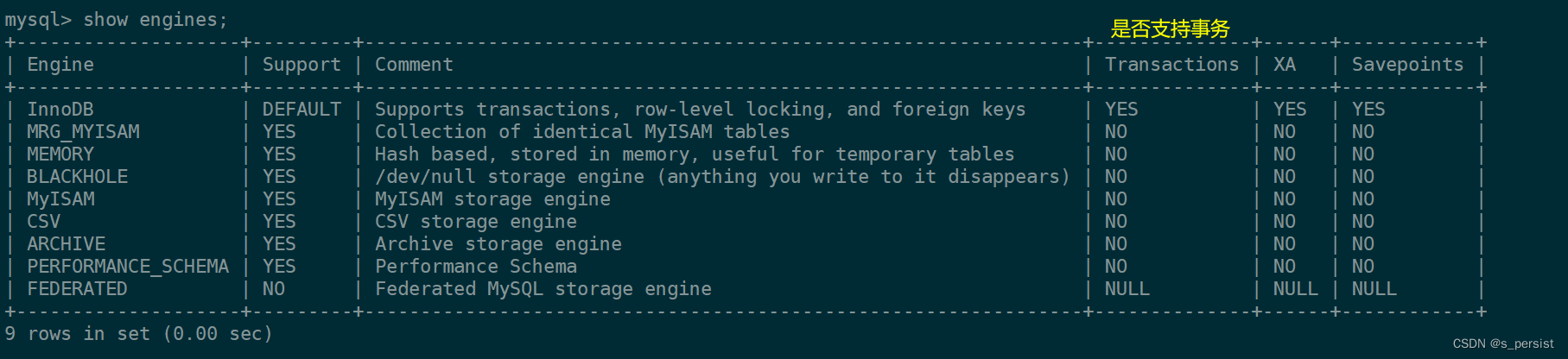The image size is (1568, 359).
Task: Click the BLACKHOLE engine name
Action: click(77, 177)
